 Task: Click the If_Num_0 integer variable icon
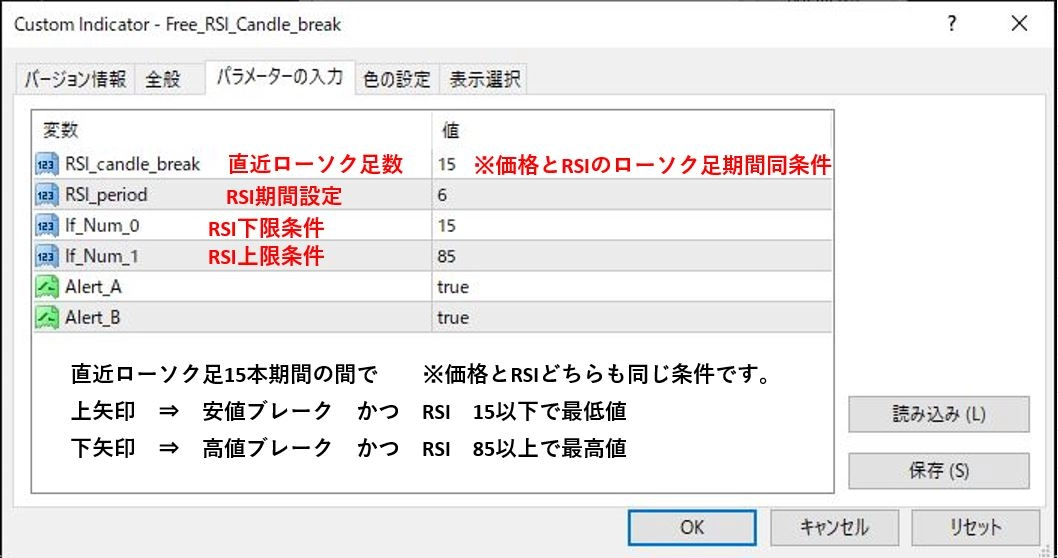coord(47,226)
